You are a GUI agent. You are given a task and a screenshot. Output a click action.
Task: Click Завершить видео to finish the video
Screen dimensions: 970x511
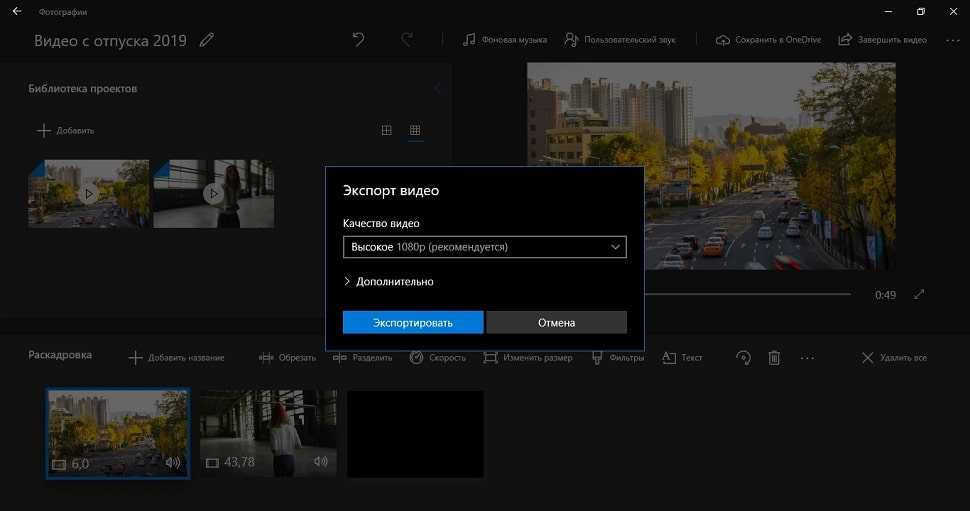(x=883, y=40)
